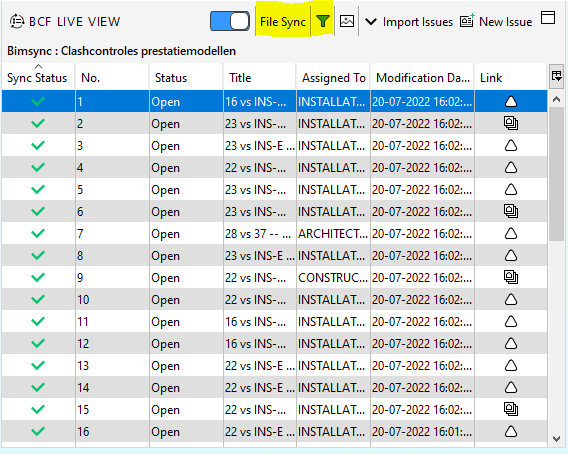The width and height of the screenshot is (568, 454).
Task: Click the multi-view link icon for issue 15
Action: (511, 409)
